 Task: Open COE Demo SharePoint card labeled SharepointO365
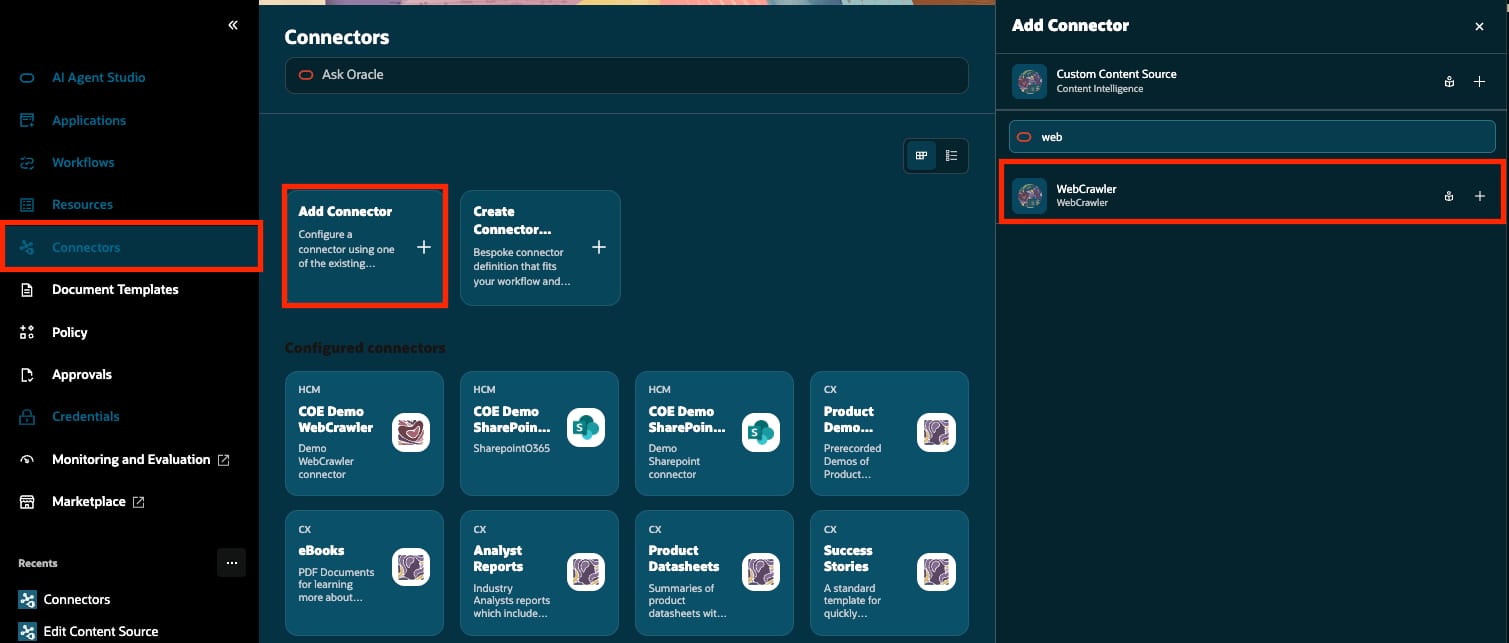(539, 433)
